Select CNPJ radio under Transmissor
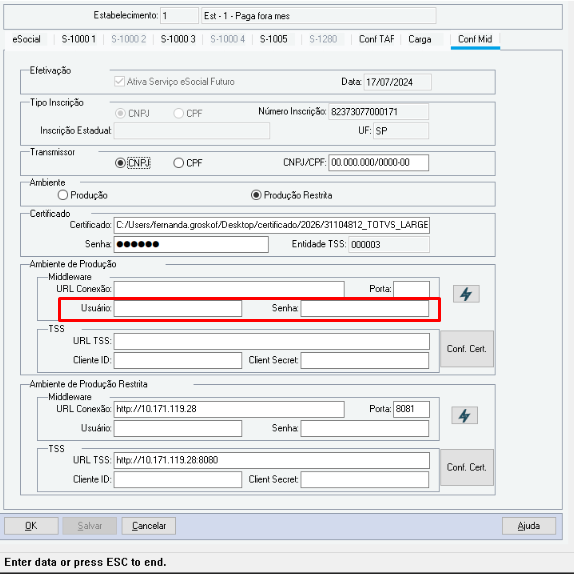The height and width of the screenshot is (574, 574). [x=120, y=163]
